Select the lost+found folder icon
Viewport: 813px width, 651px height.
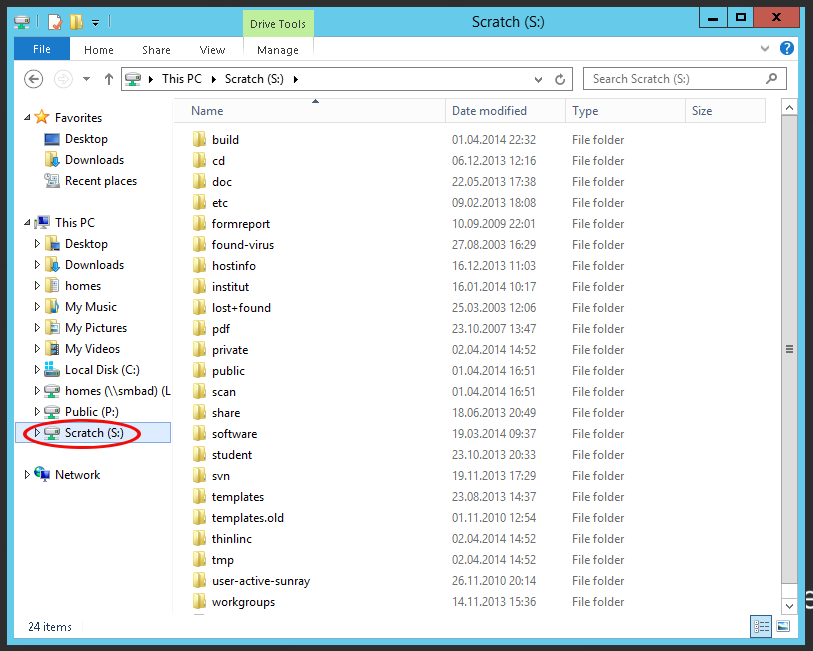[199, 307]
